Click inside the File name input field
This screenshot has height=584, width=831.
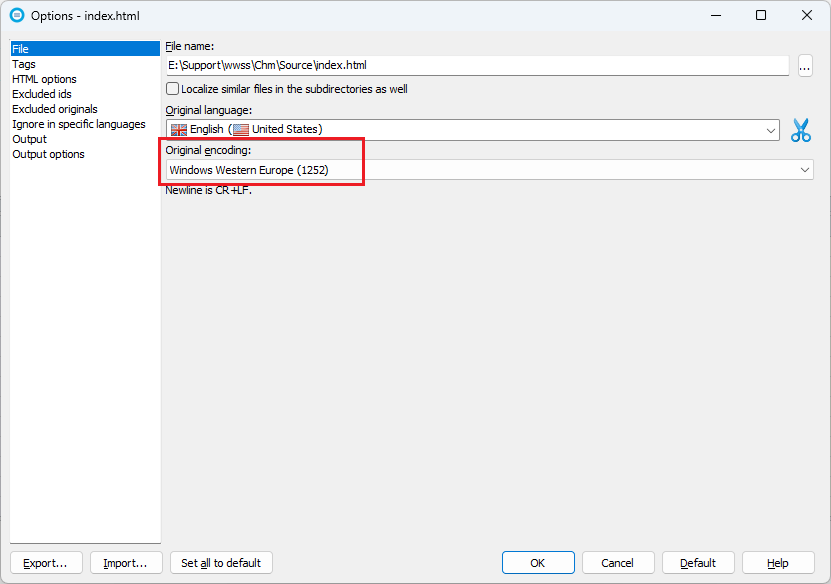point(450,65)
